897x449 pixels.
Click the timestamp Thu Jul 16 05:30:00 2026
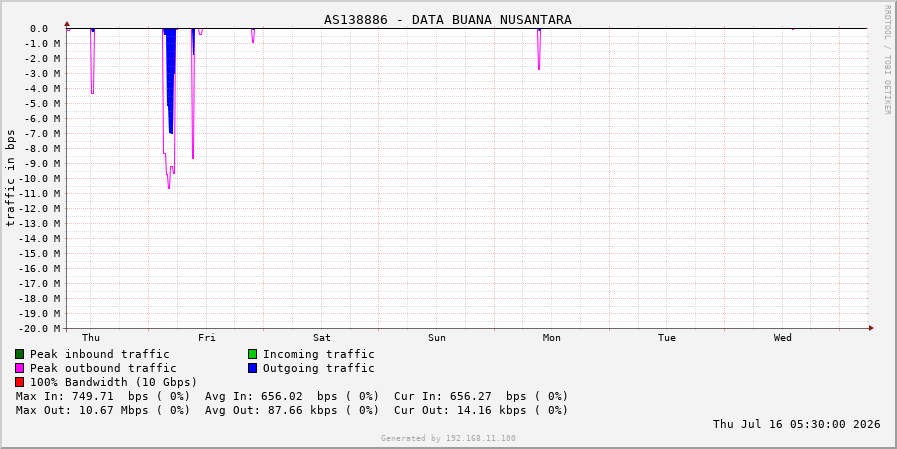tap(796, 424)
